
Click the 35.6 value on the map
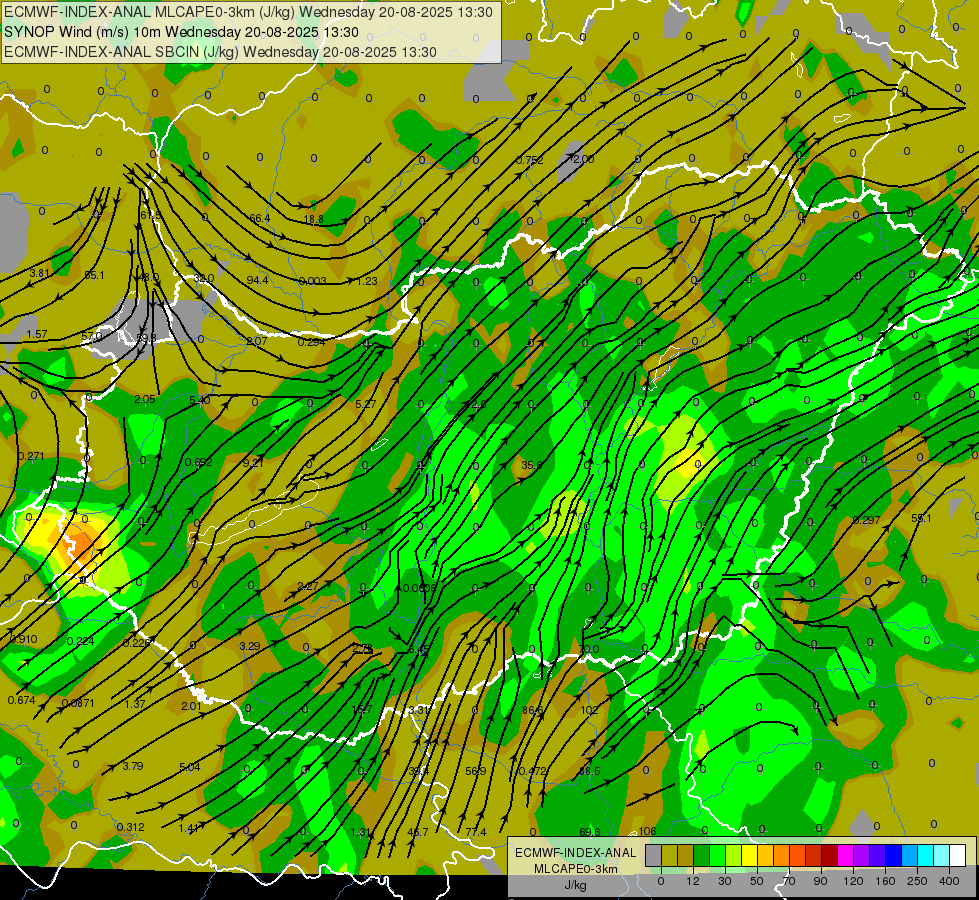pos(531,465)
